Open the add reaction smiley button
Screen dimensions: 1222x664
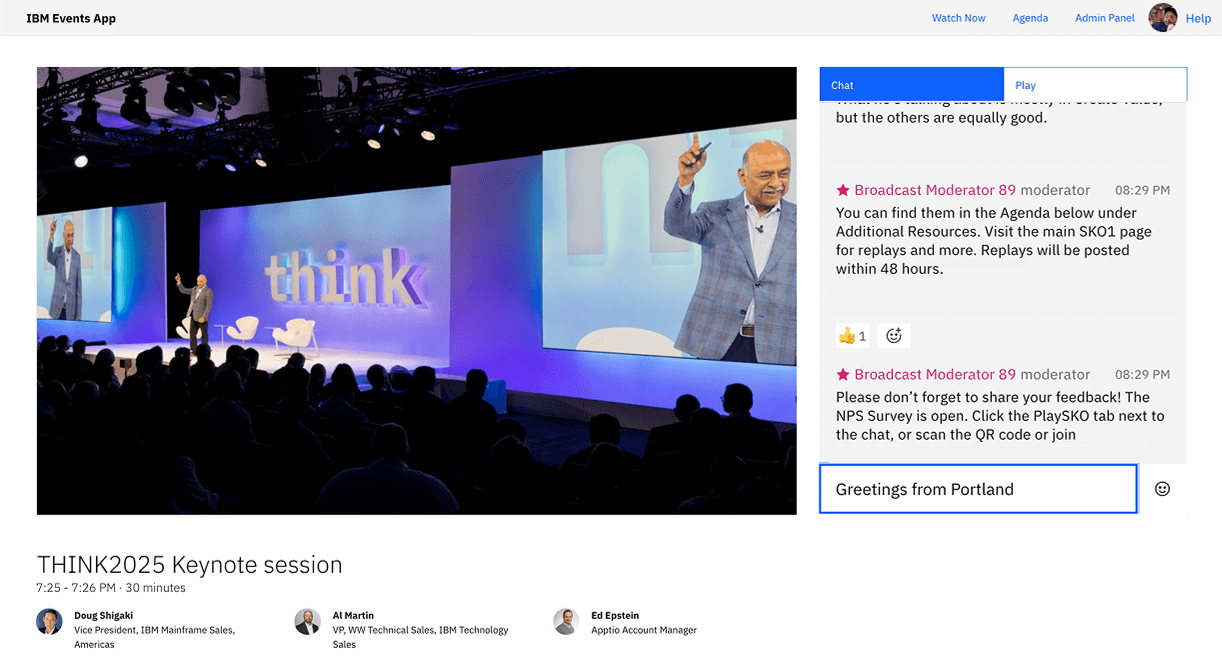coord(894,336)
